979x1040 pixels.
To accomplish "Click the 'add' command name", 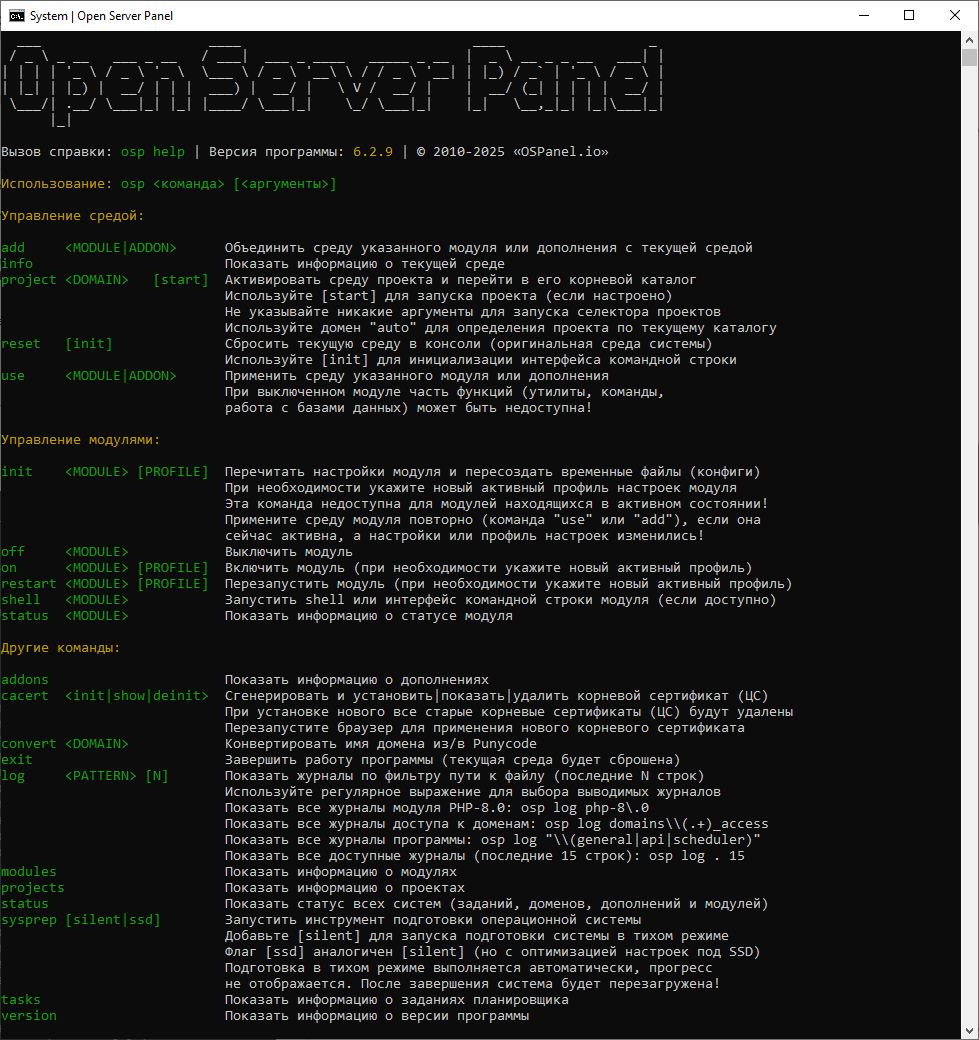I will 13,248.
